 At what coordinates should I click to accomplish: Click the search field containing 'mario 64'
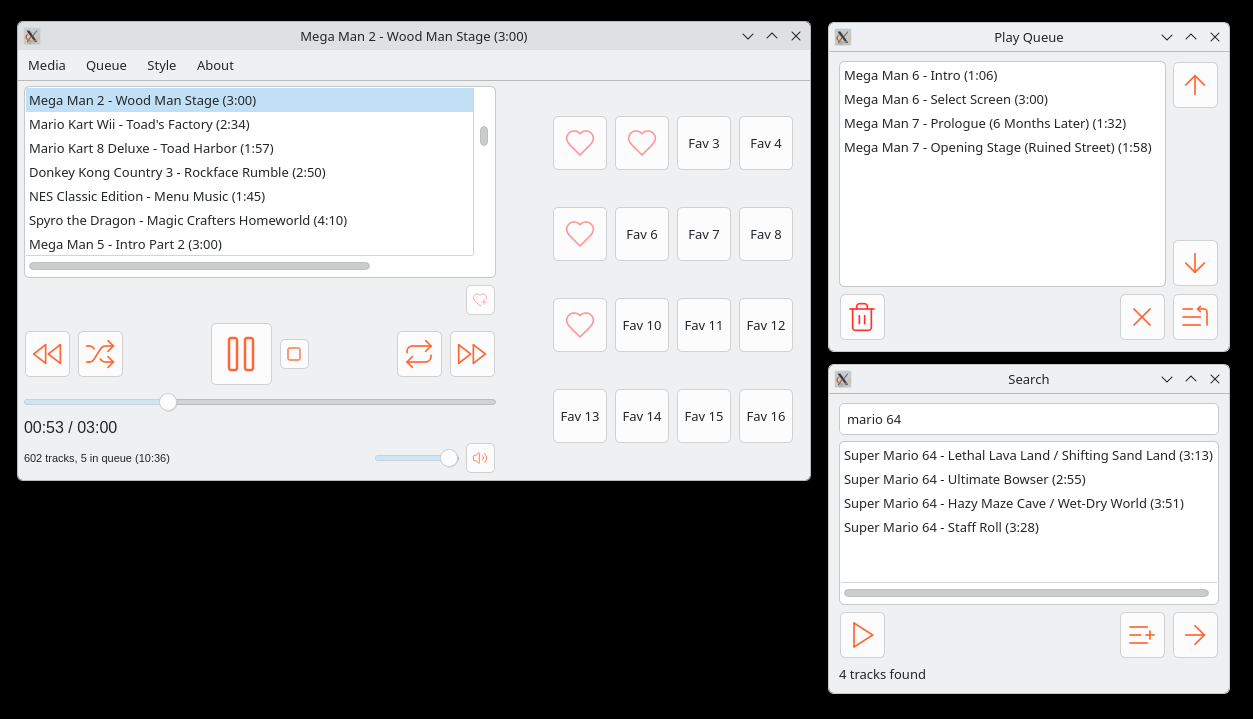(1028, 420)
